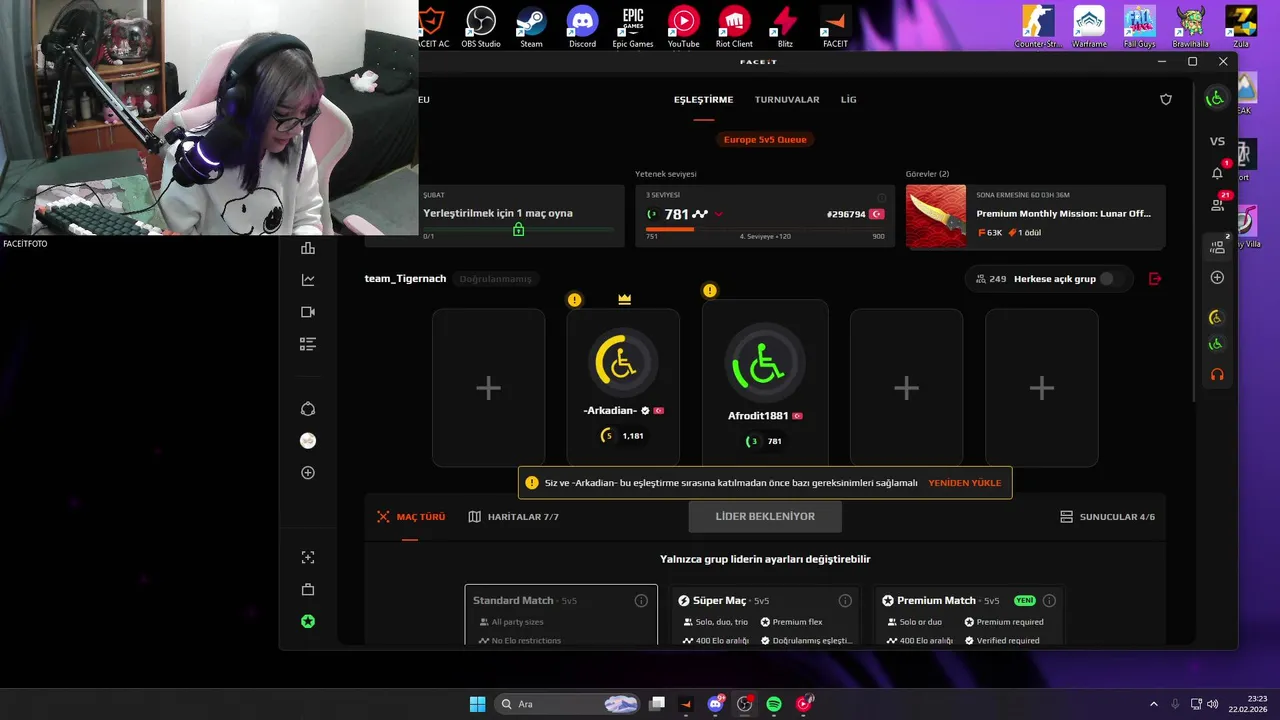This screenshot has width=1280, height=720.
Task: Leave the group with the red exit icon
Action: pos(1155,279)
